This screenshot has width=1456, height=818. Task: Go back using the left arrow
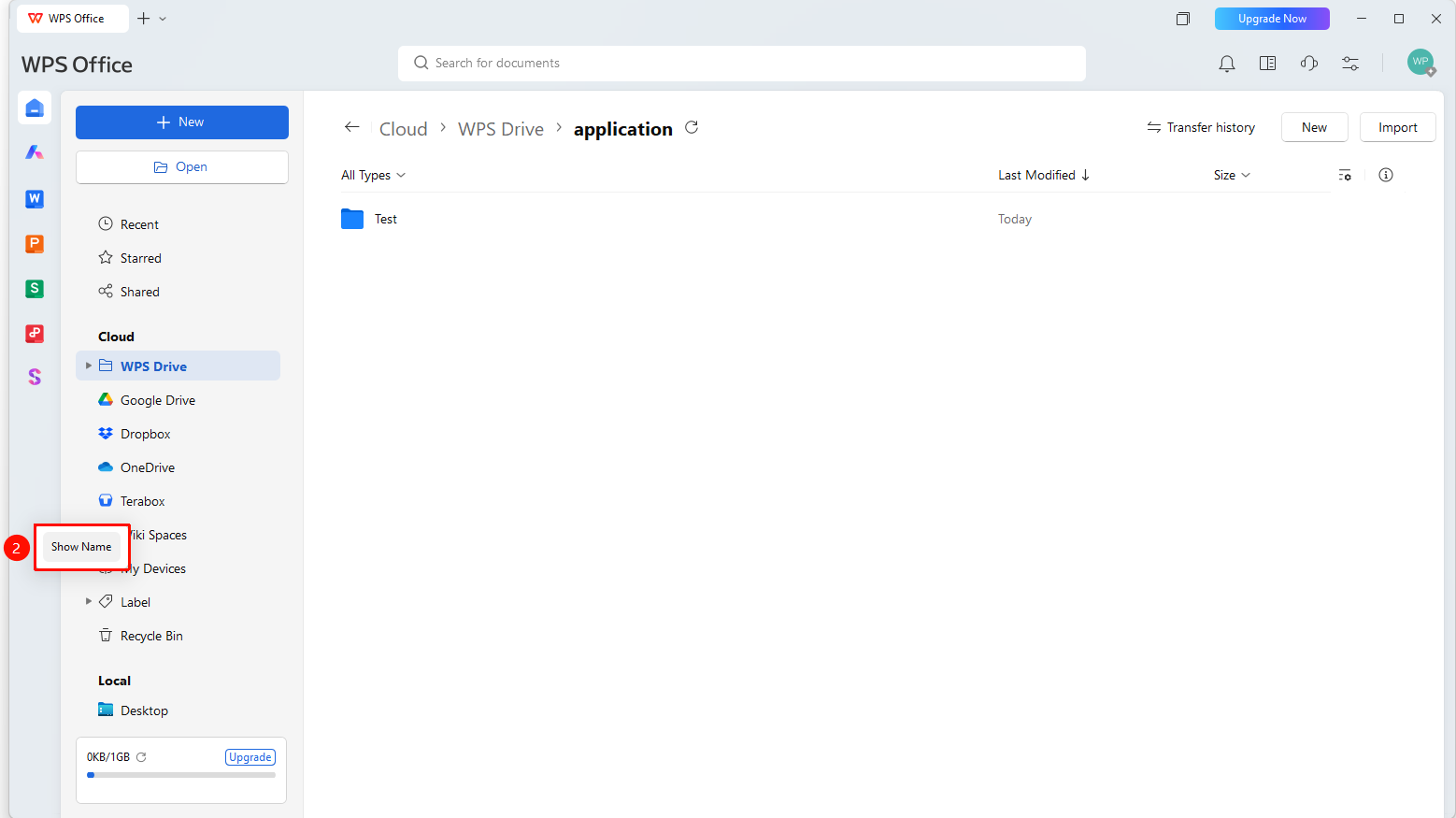pos(352,127)
